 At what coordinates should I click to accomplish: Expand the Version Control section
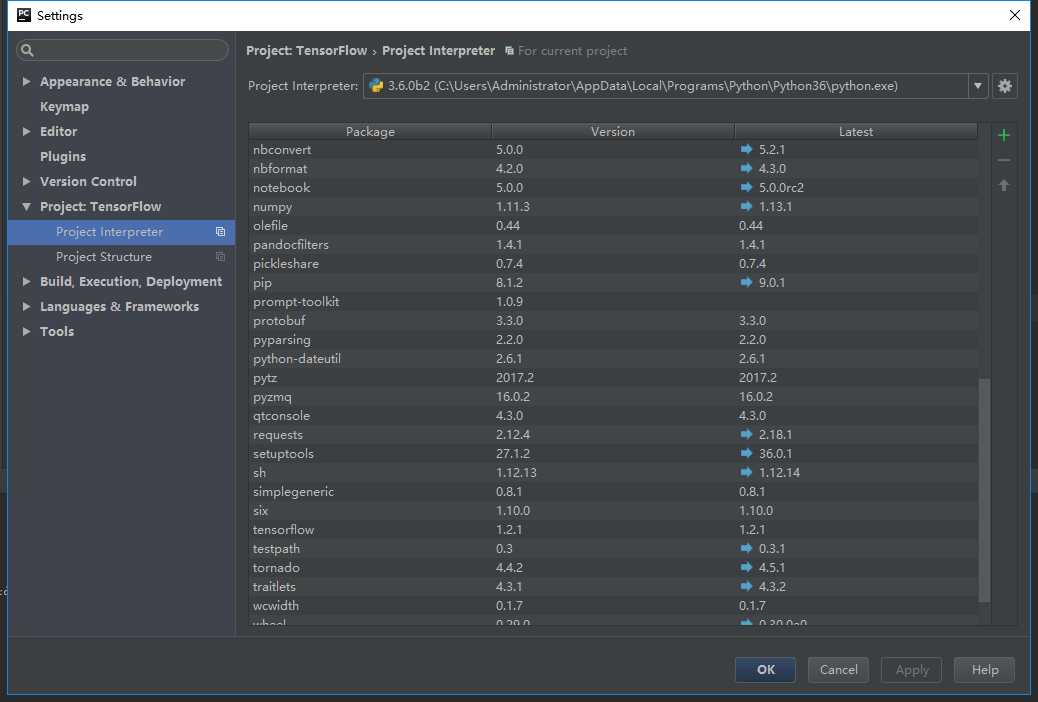26,181
